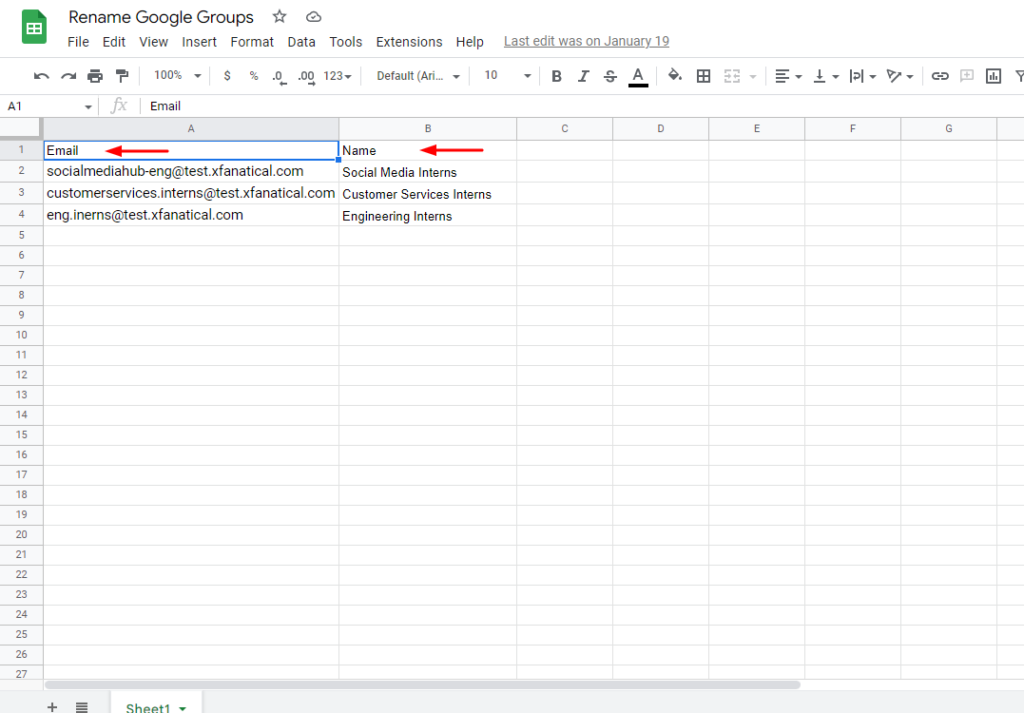The image size is (1024, 713).
Task: Apply italic formatting
Action: (x=584, y=76)
